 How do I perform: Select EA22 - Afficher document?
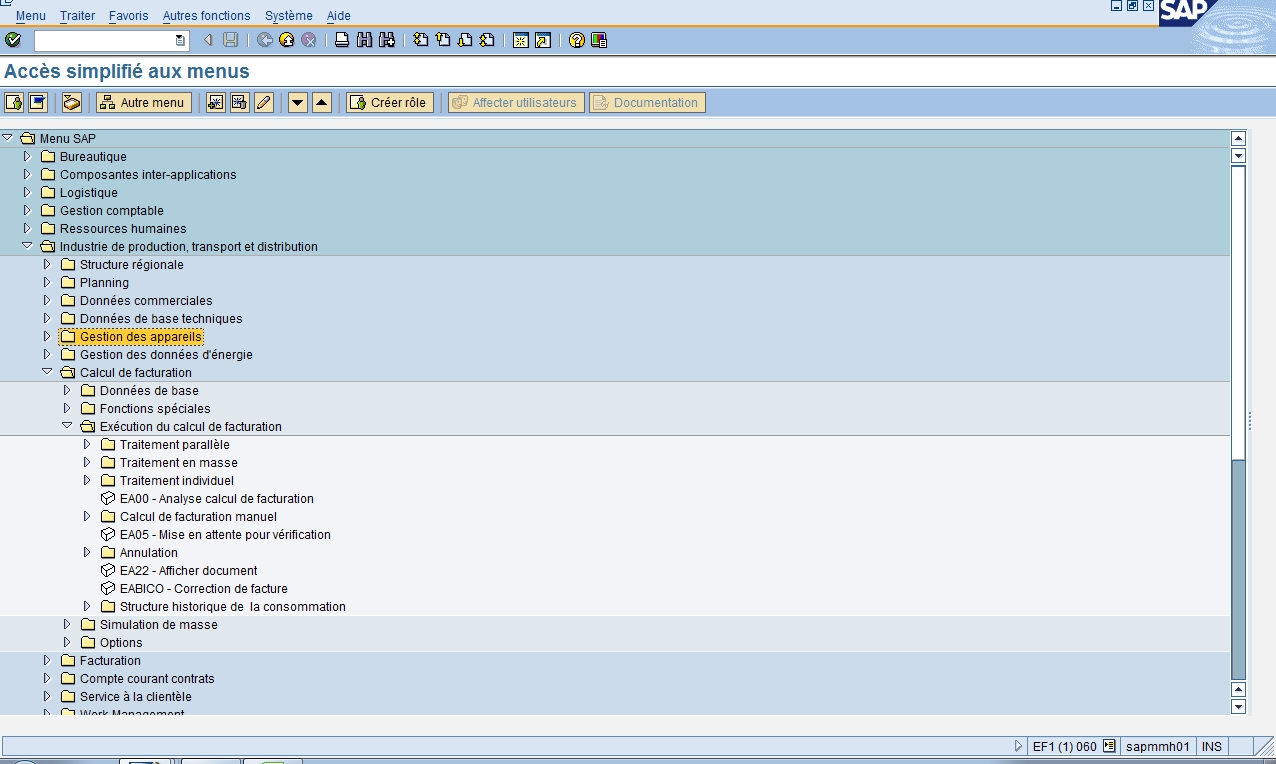coord(188,570)
